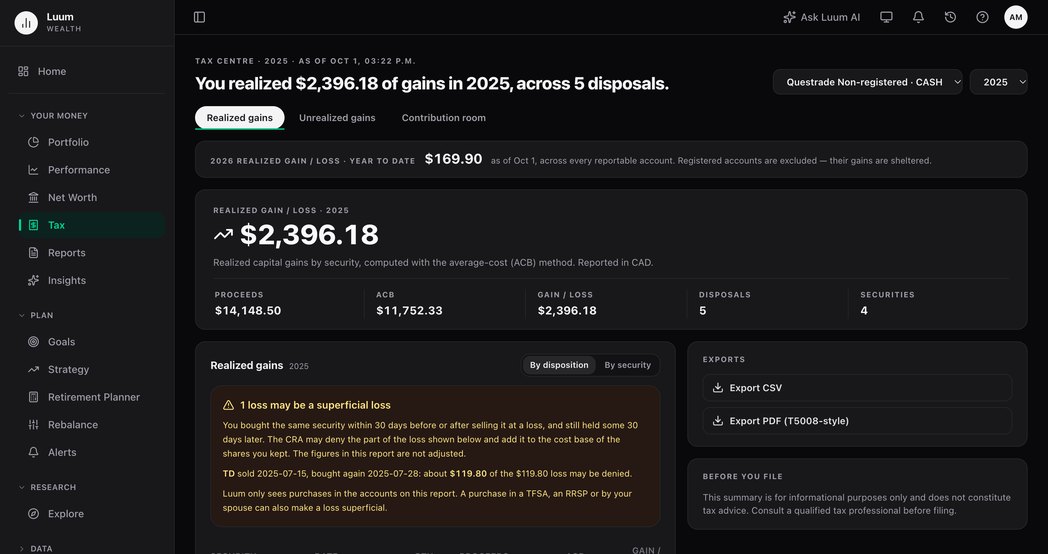Open Retirement Planner page
Viewport: 1048px width, 554px height.
(x=91, y=397)
